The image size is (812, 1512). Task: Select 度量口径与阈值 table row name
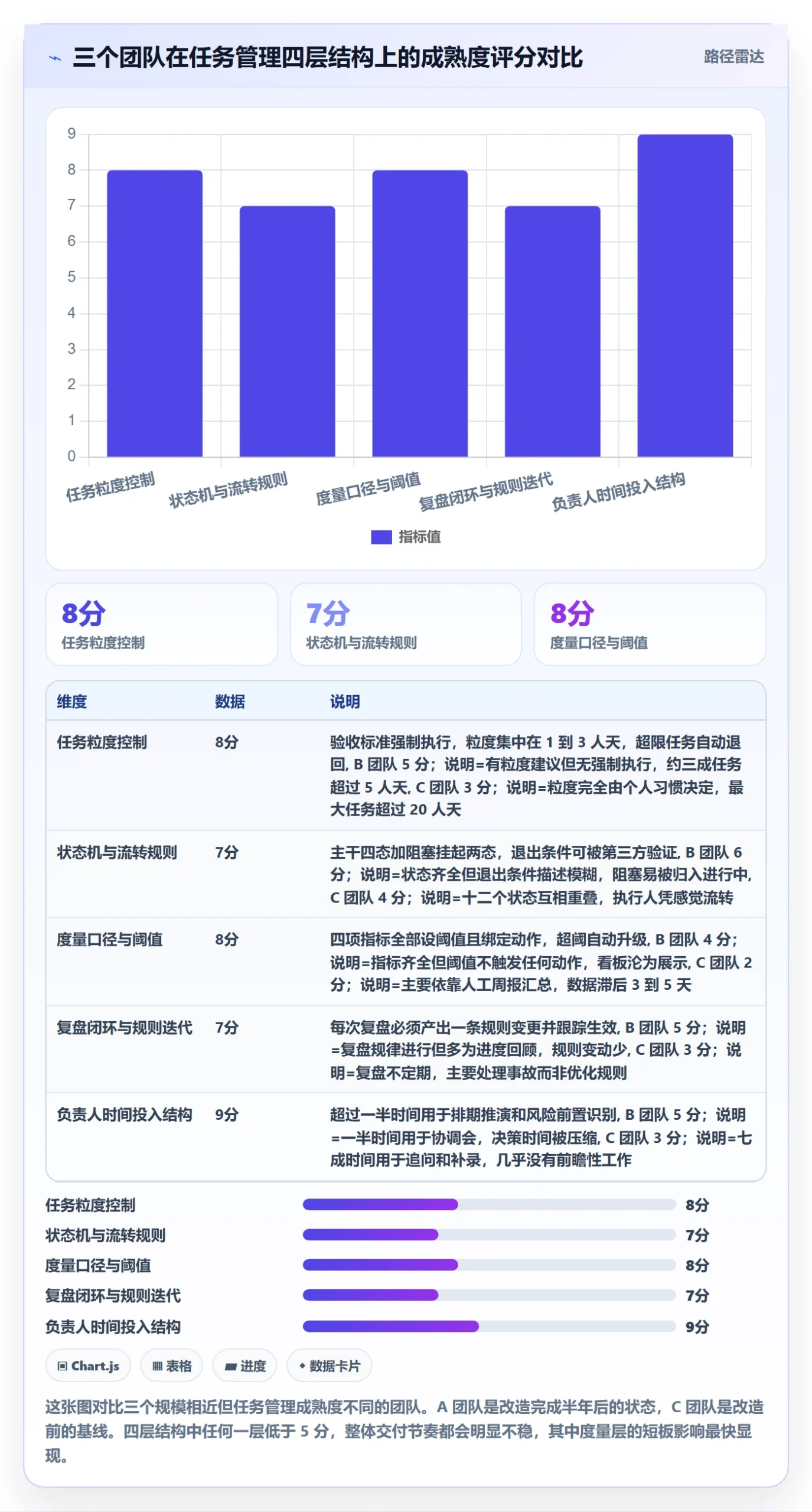tap(109, 939)
